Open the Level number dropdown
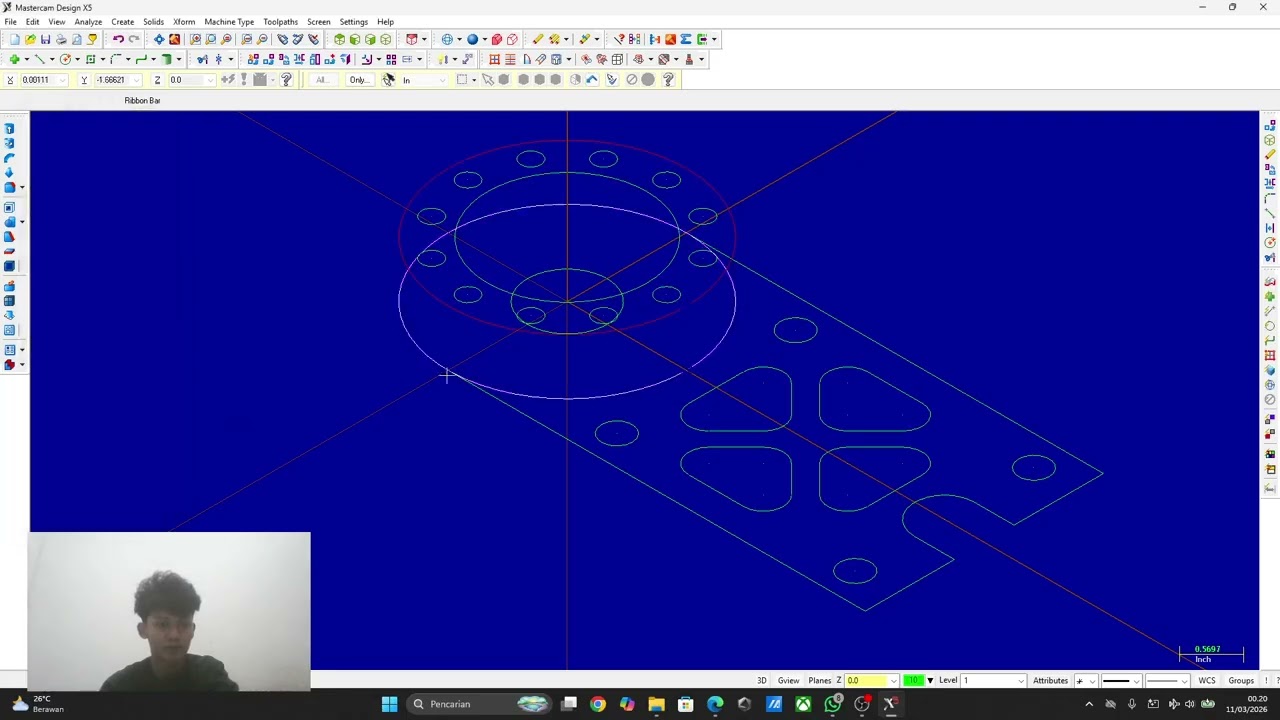 (x=1020, y=681)
